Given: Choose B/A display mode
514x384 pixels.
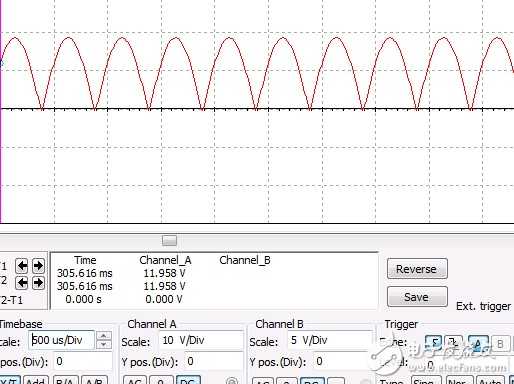Looking at the screenshot, I should (x=66, y=380).
